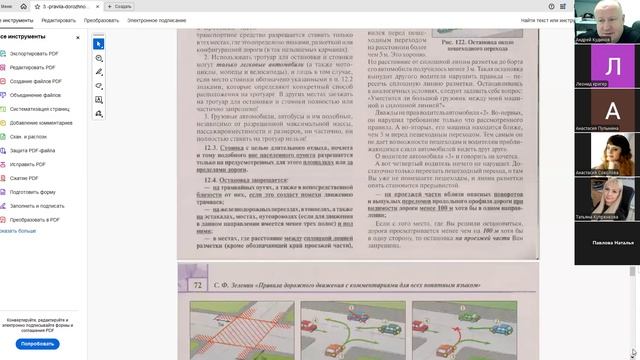This screenshot has height=360, width=640.
Task: Click the Экспортировать PDF icon
Action: point(2,53)
